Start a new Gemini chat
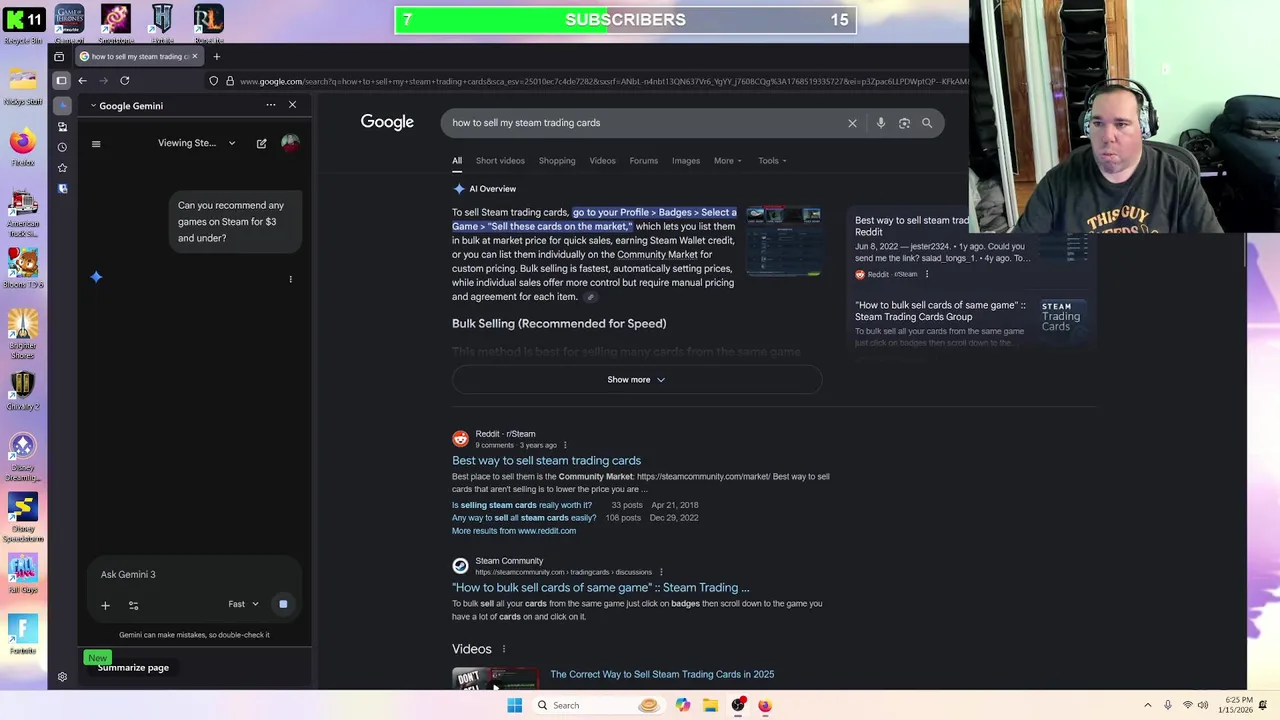This screenshot has height=720, width=1280. (x=261, y=143)
